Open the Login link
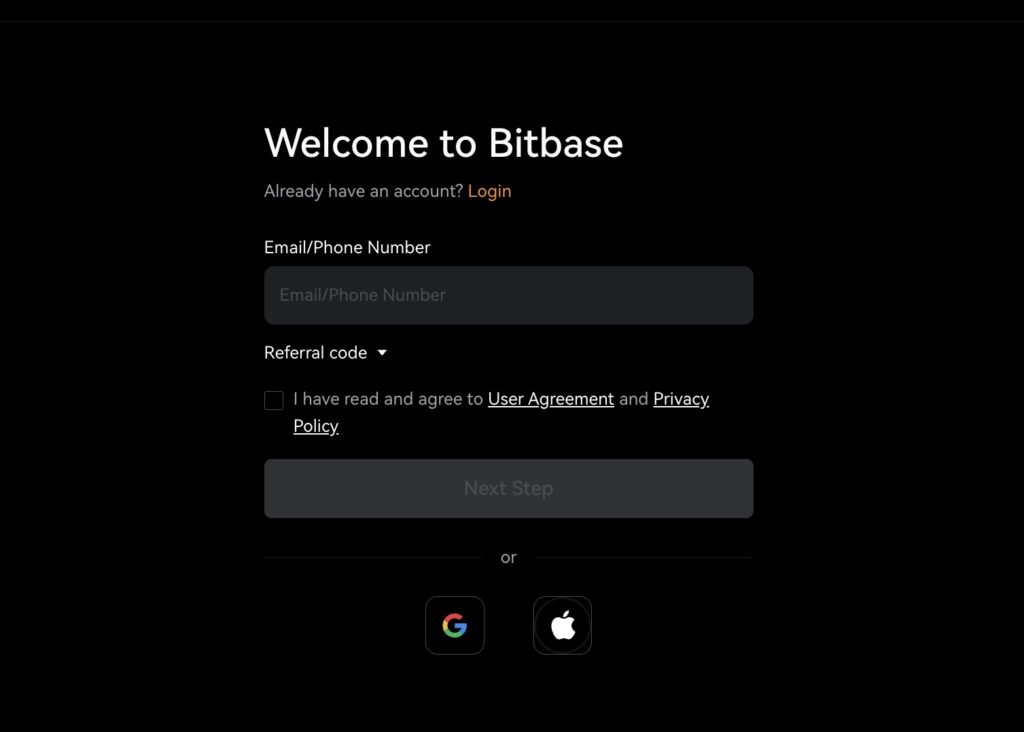1024x732 pixels. click(489, 191)
